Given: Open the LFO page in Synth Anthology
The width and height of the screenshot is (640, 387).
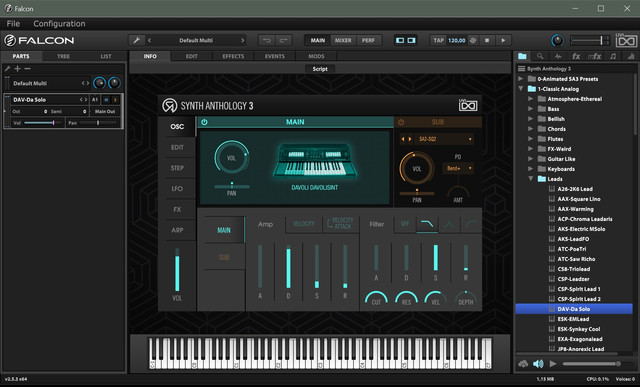Looking at the screenshot, I should [x=177, y=189].
